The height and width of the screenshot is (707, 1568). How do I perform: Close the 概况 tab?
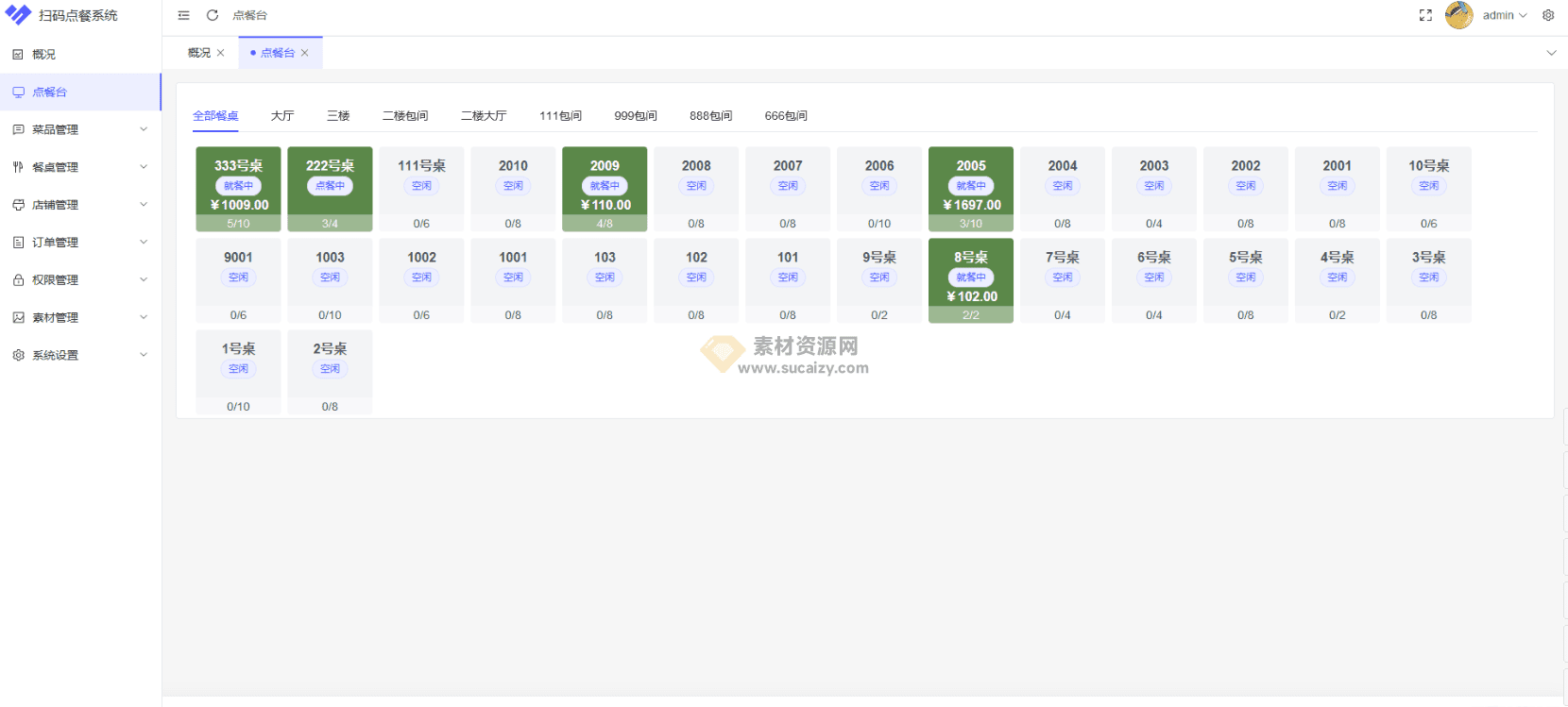(x=221, y=53)
